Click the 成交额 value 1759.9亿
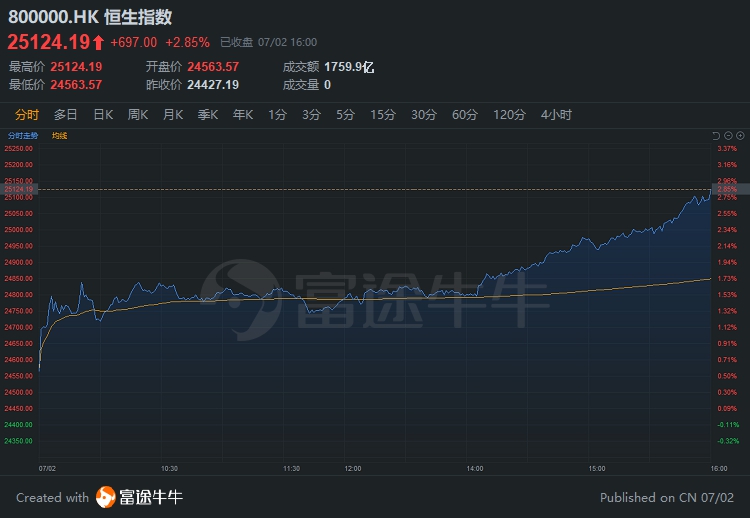The width and height of the screenshot is (750, 518). [x=349, y=67]
